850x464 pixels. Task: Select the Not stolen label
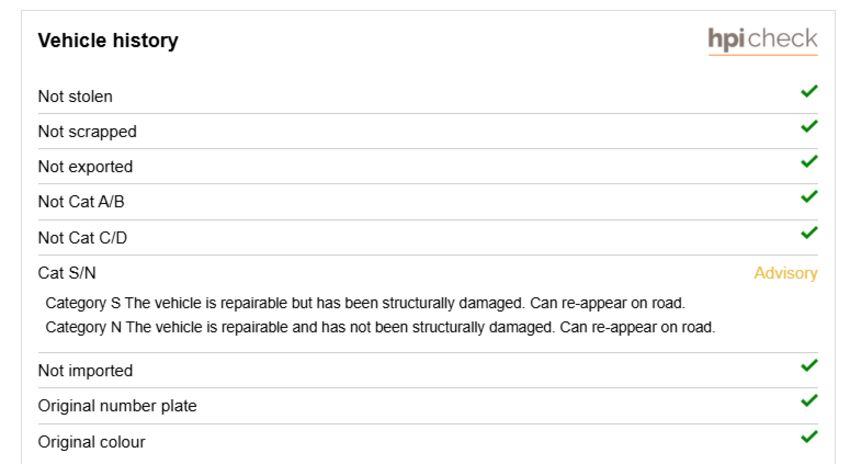[75, 96]
